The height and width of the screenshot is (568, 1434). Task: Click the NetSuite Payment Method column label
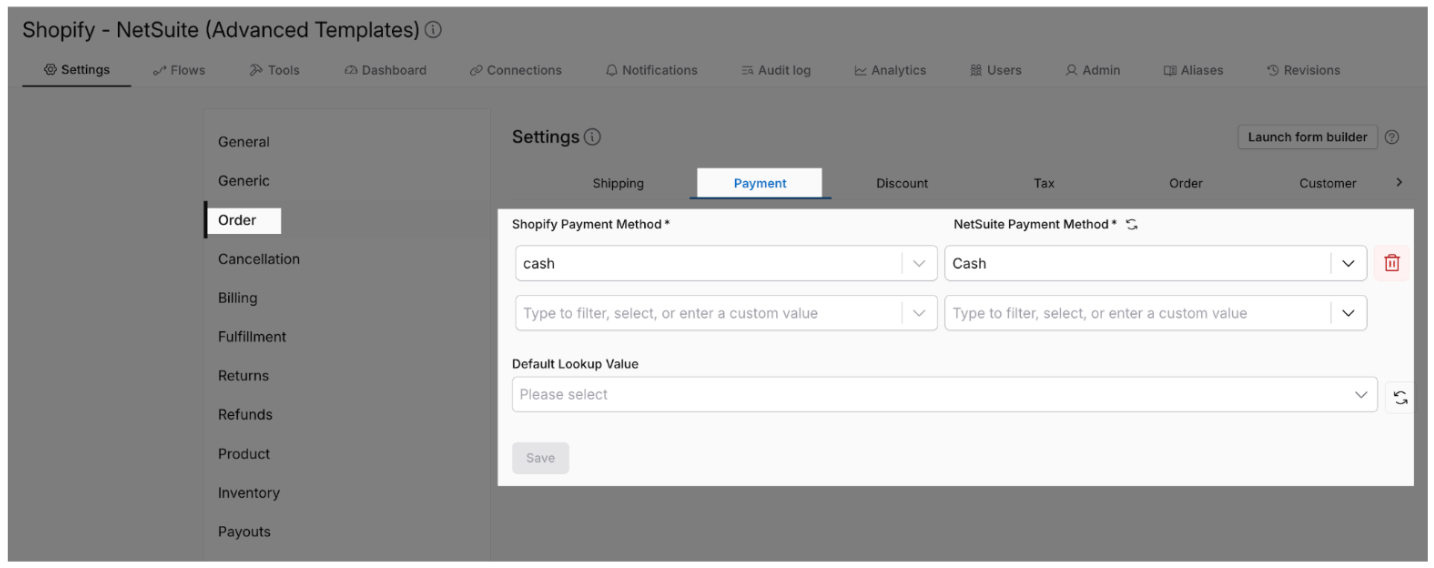(x=1035, y=224)
